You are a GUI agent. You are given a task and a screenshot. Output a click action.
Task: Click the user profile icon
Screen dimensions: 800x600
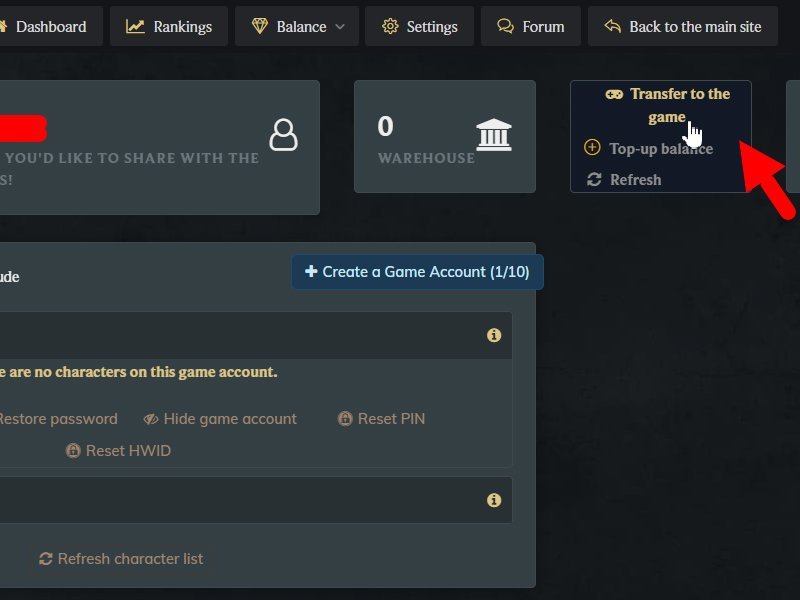click(x=284, y=134)
